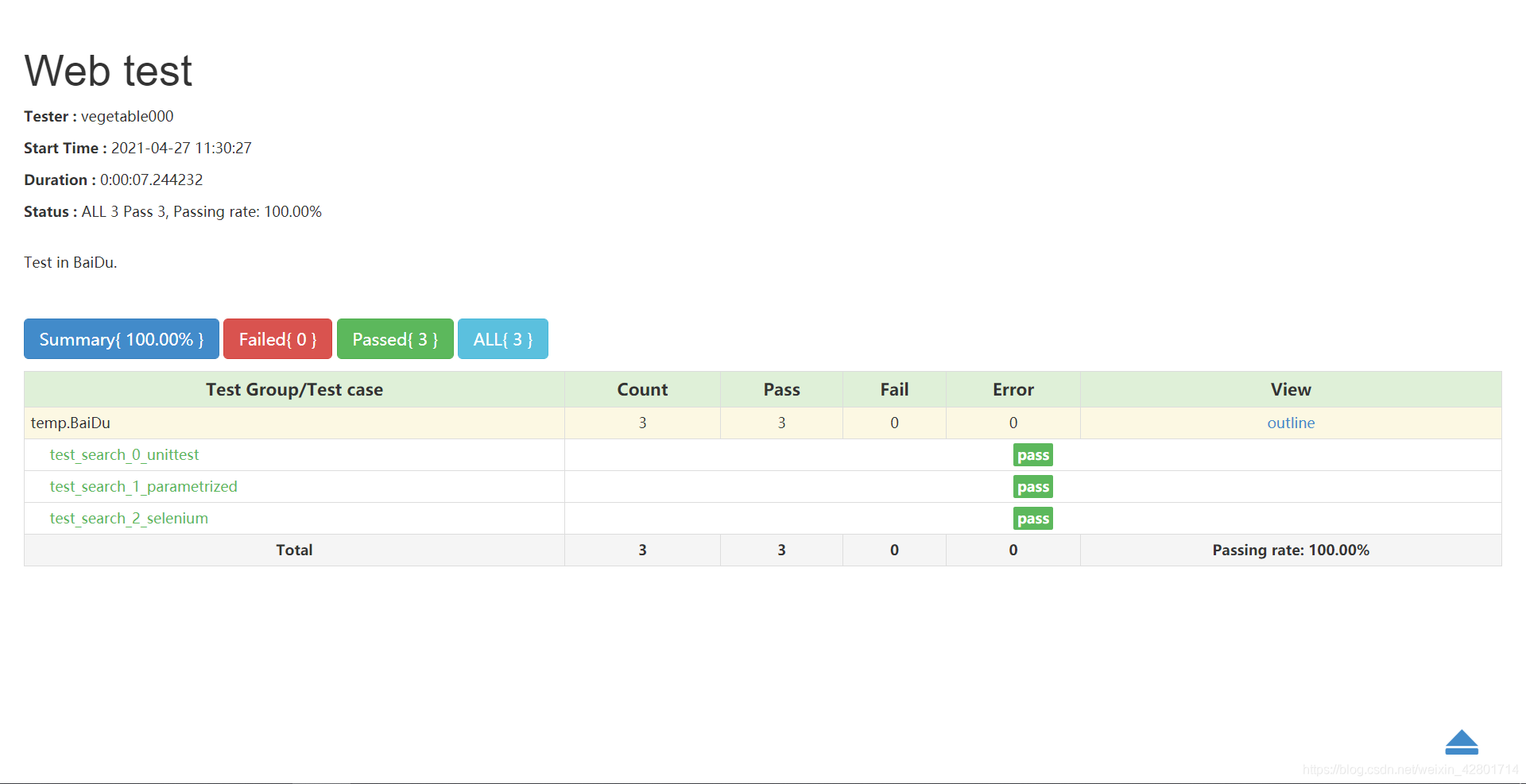This screenshot has width=1526, height=784.
Task: Show failed tests with Failed{ 0 }
Action: [x=277, y=339]
